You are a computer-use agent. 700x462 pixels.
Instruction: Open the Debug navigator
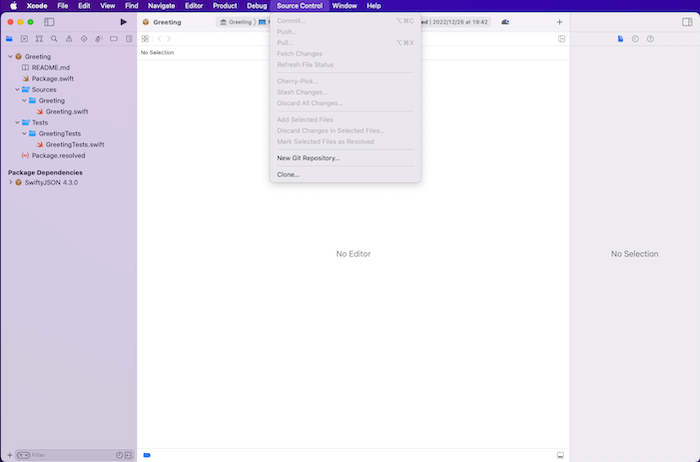pyautogui.click(x=99, y=39)
